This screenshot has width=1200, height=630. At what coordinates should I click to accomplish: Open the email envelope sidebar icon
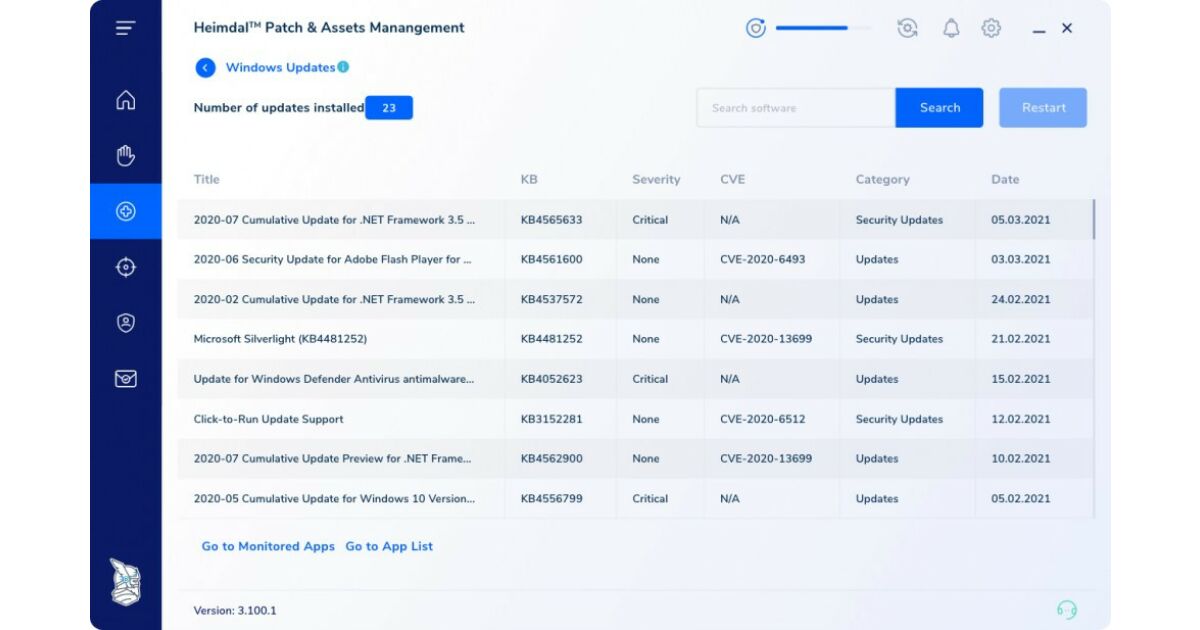coord(125,379)
